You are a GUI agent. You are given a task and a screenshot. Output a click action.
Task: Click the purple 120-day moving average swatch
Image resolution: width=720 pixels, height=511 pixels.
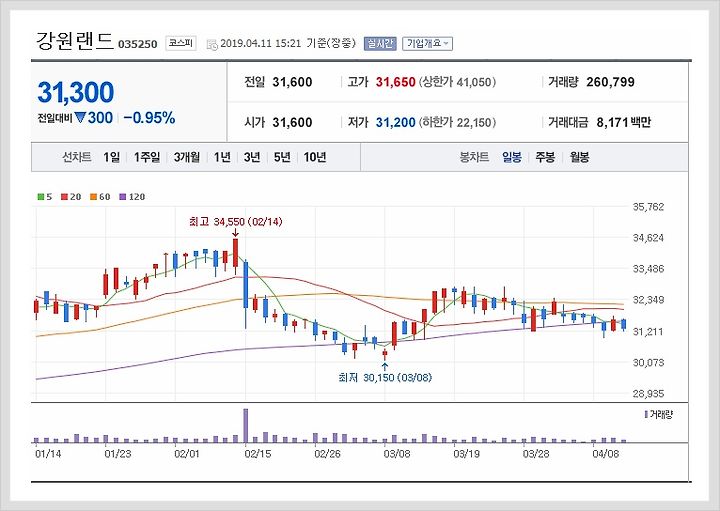point(122,197)
